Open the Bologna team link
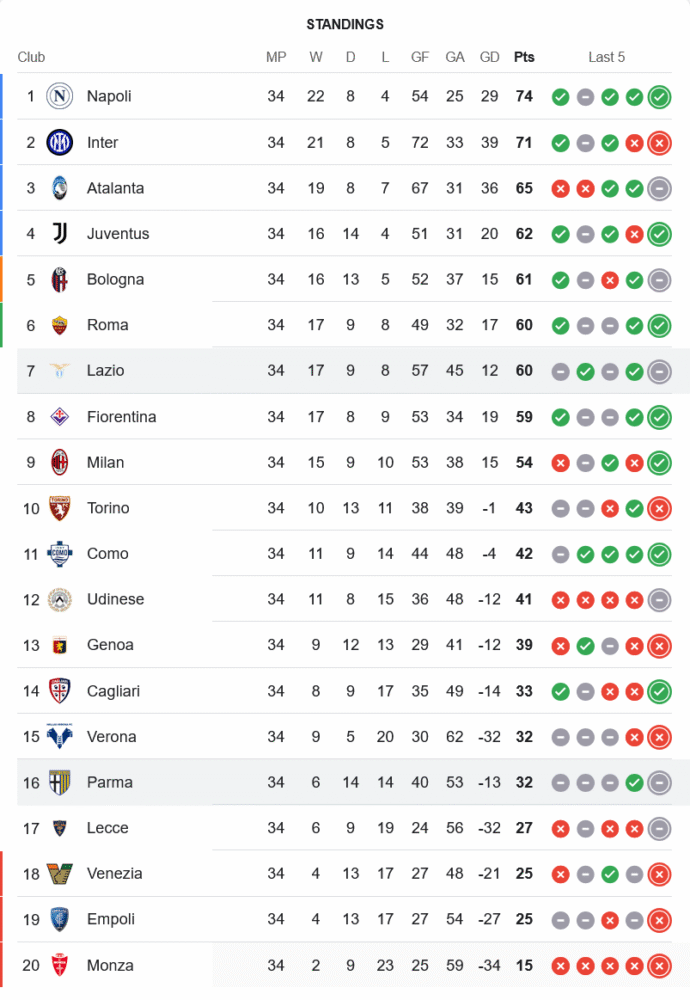 click(x=115, y=279)
